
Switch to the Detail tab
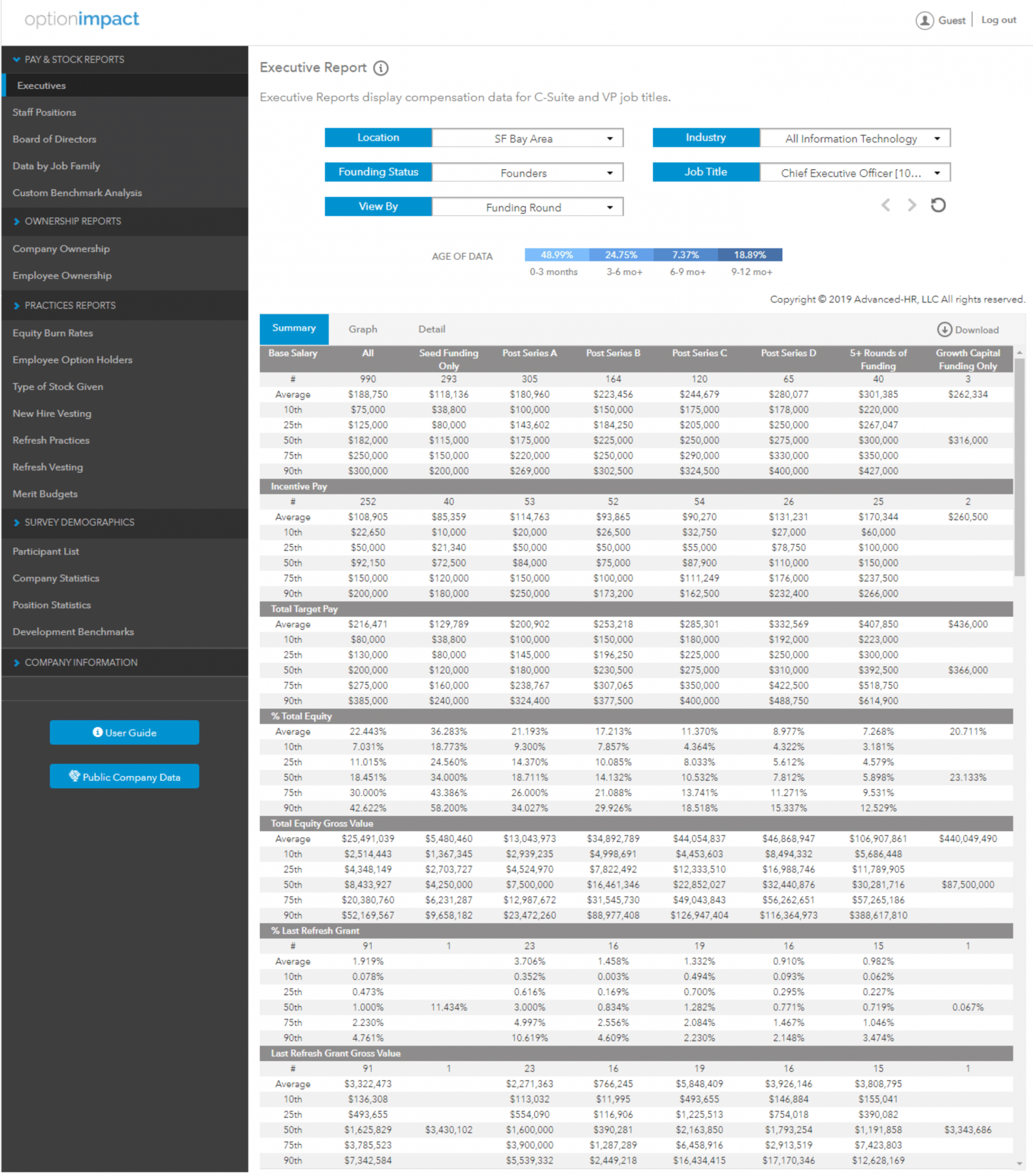(432, 329)
